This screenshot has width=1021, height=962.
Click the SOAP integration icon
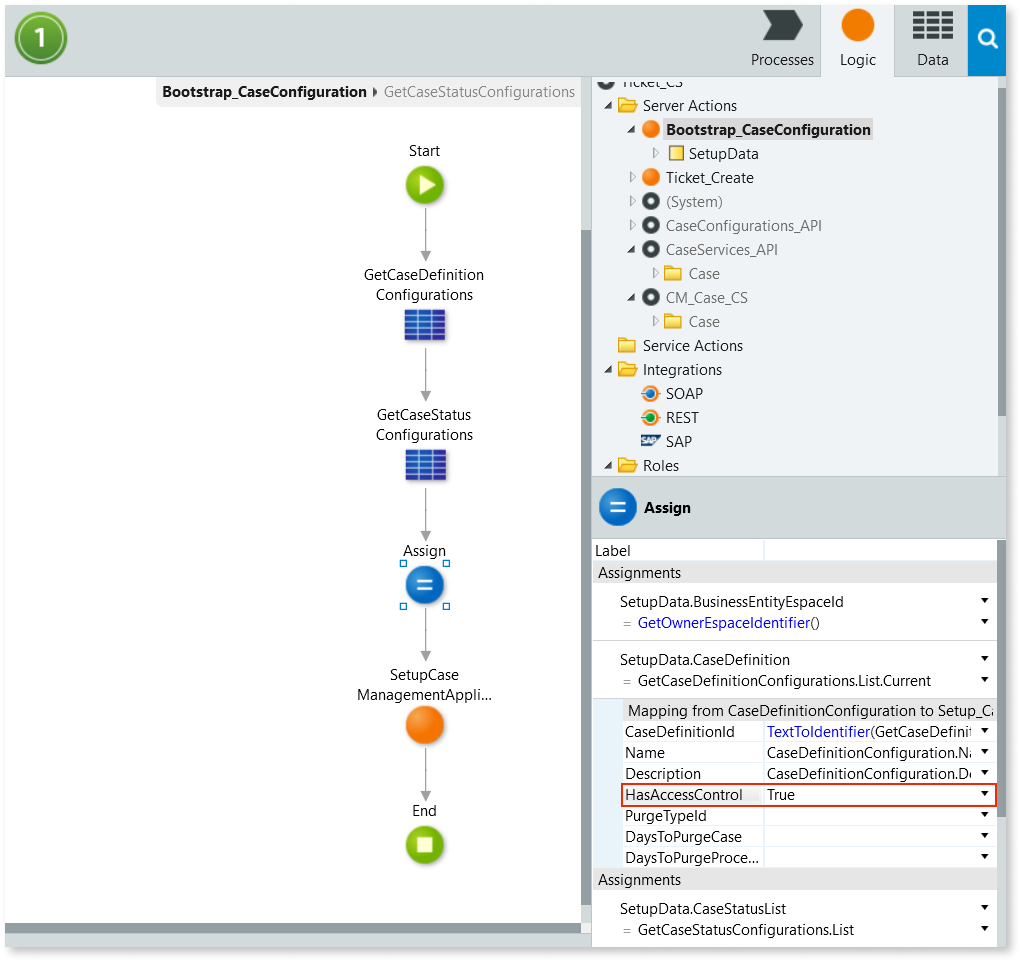point(650,393)
